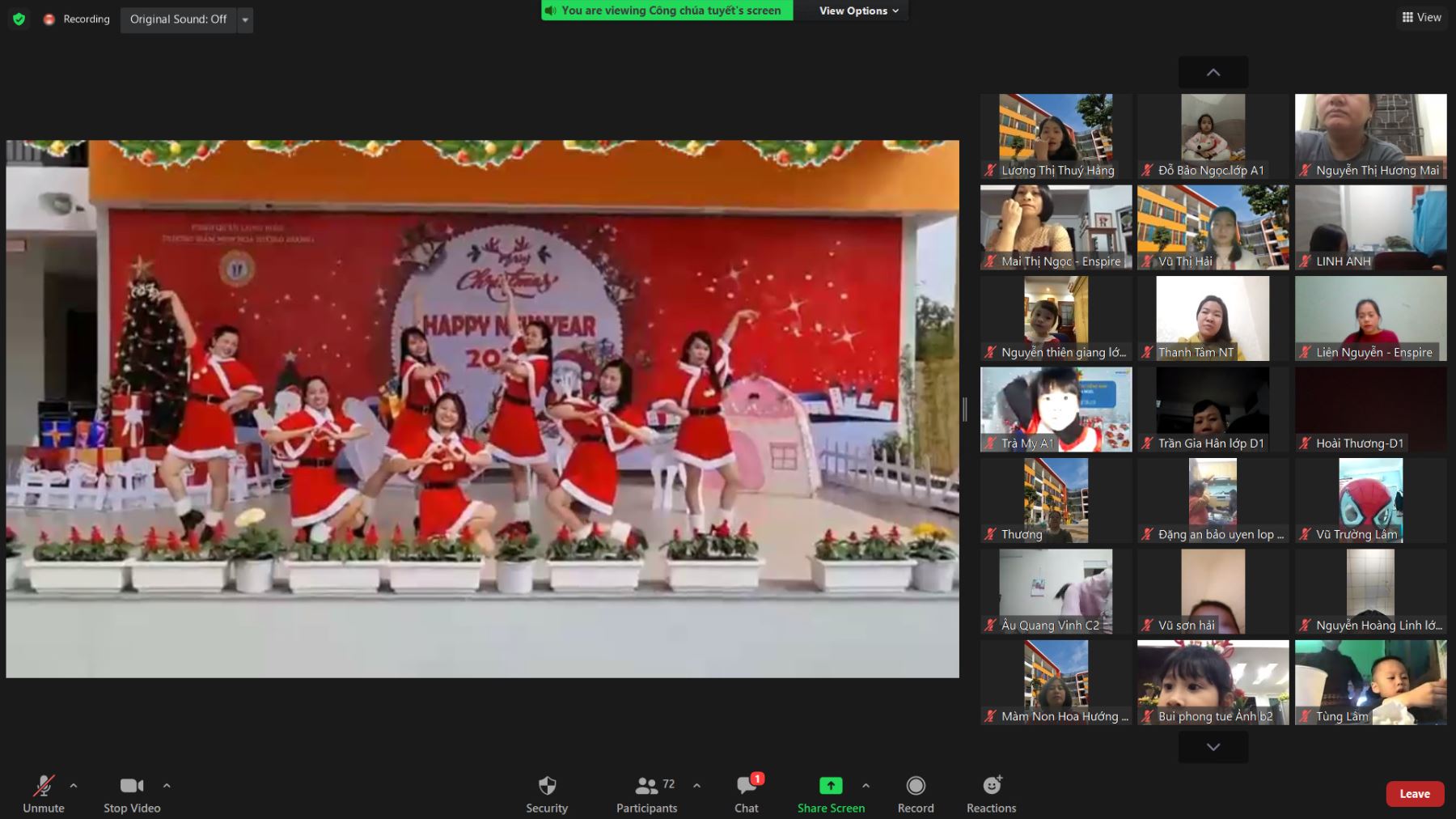Unmute the microphone
This screenshot has height=819, width=1456.
tap(44, 786)
